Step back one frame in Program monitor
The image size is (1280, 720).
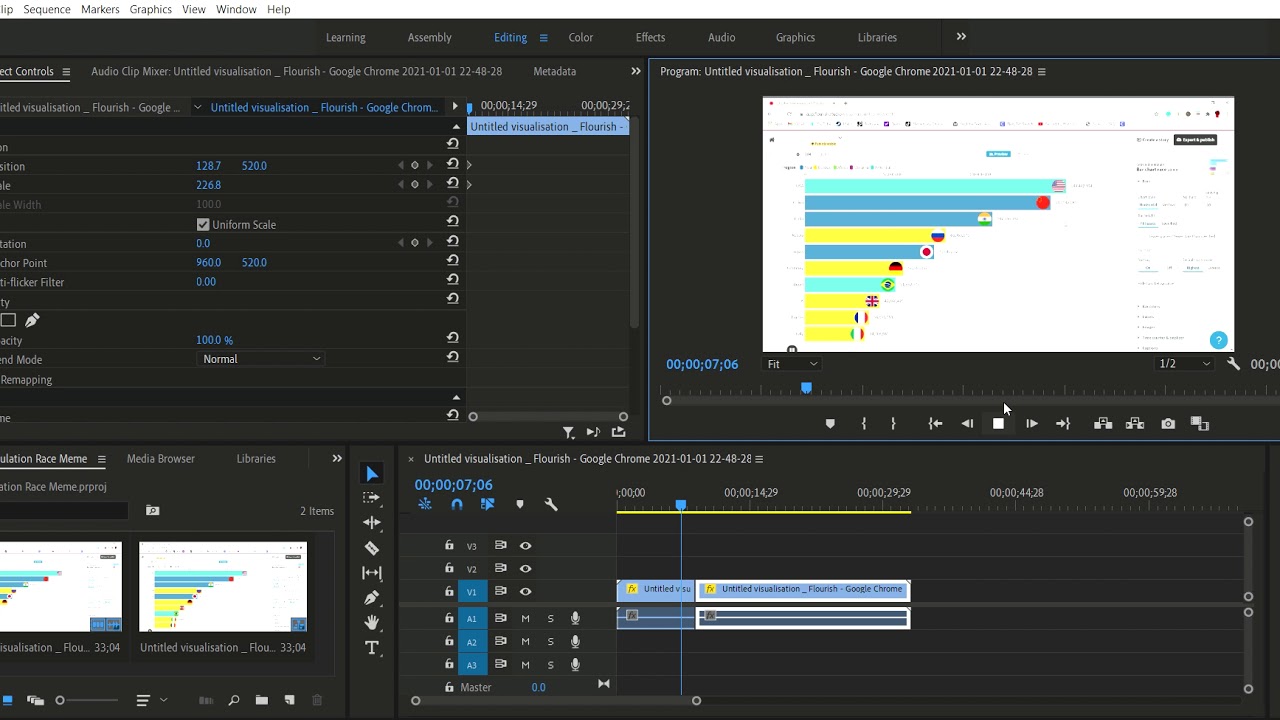click(967, 424)
